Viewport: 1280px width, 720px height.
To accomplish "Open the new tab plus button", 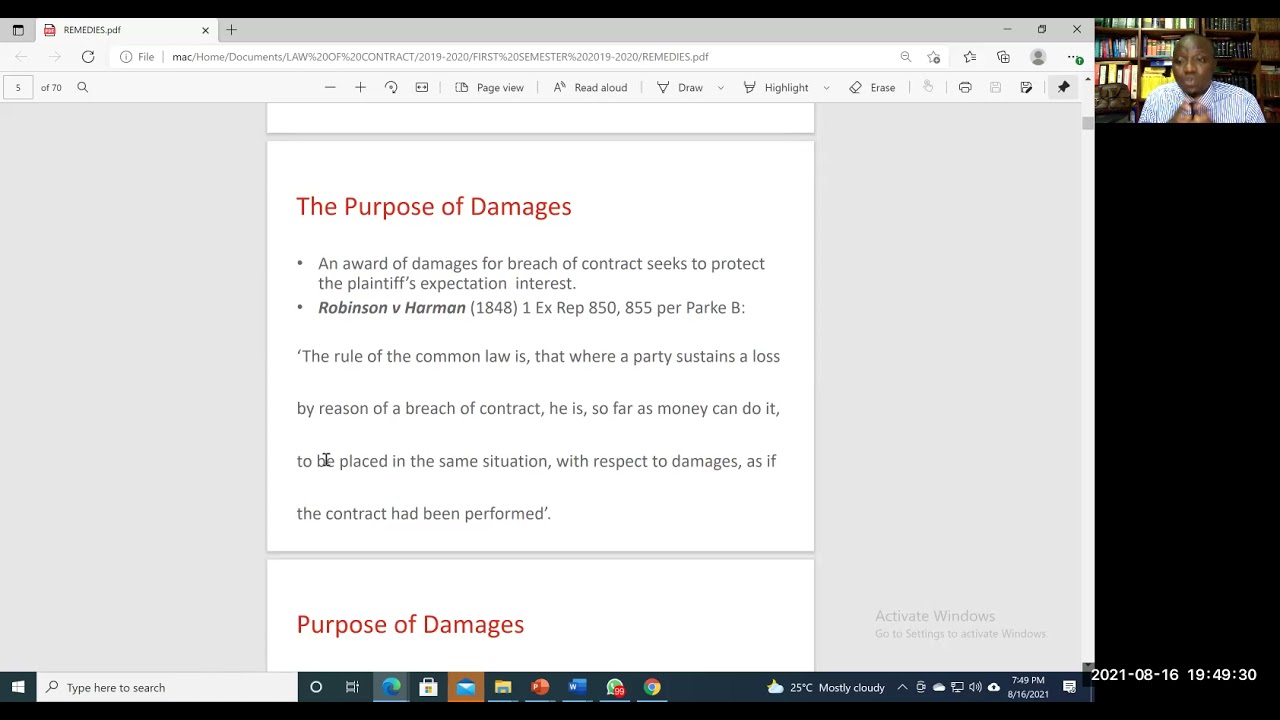I will pyautogui.click(x=231, y=30).
